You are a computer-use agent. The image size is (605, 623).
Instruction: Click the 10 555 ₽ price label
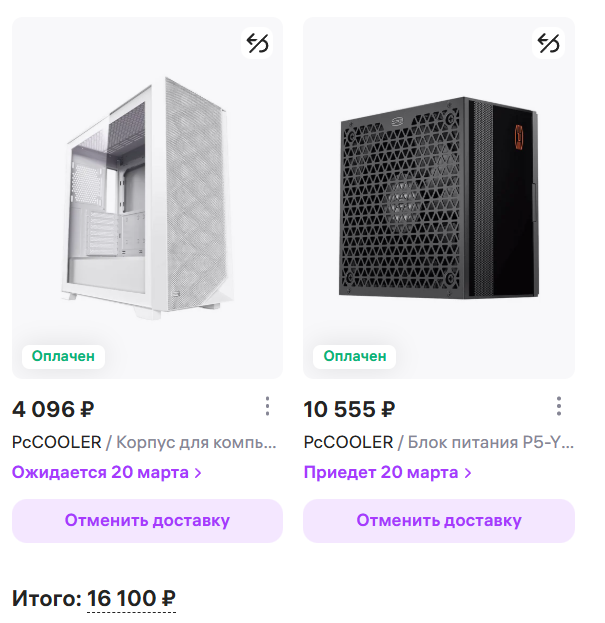(x=349, y=409)
